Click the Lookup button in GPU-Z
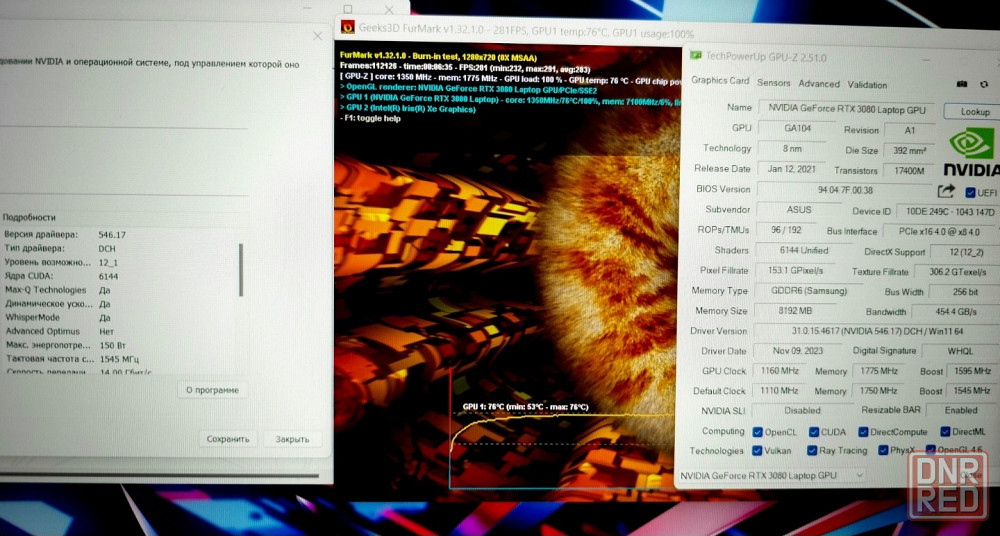This screenshot has width=1000, height=536. (974, 112)
